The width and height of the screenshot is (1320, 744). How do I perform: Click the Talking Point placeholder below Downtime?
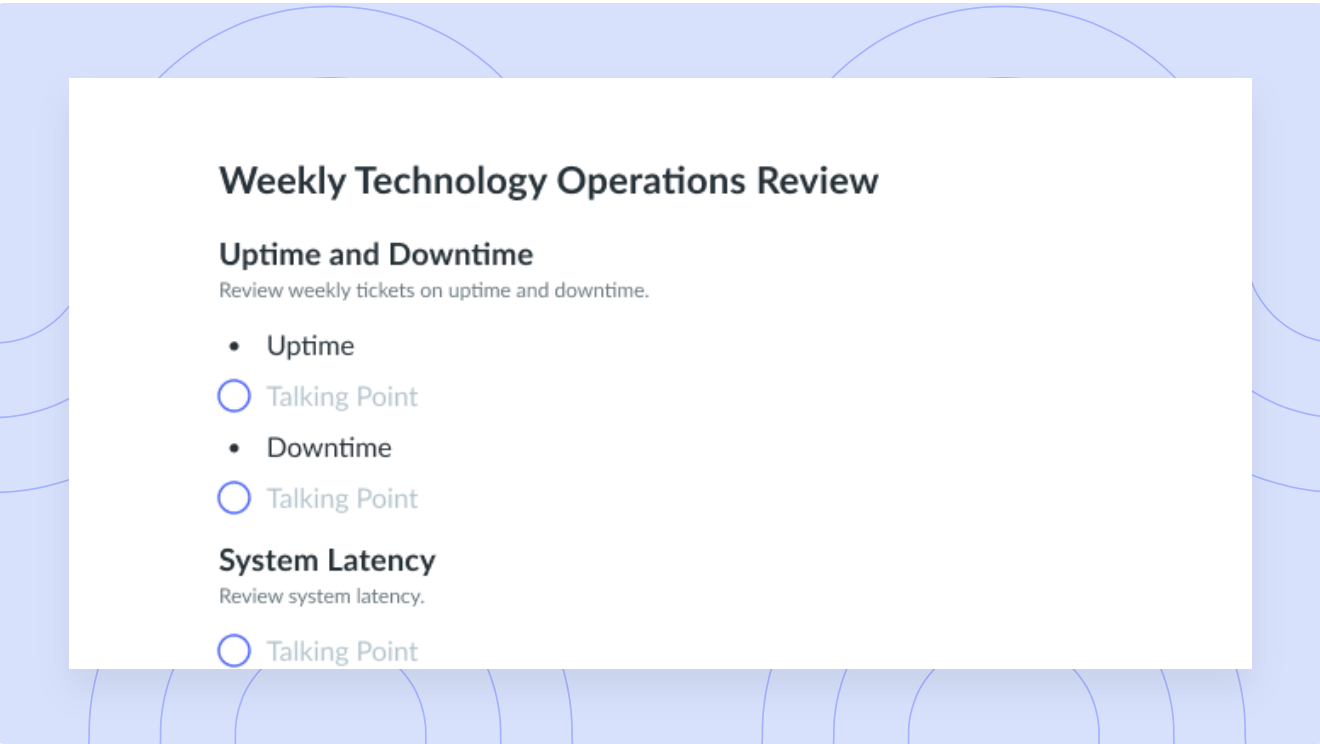[x=342, y=499]
